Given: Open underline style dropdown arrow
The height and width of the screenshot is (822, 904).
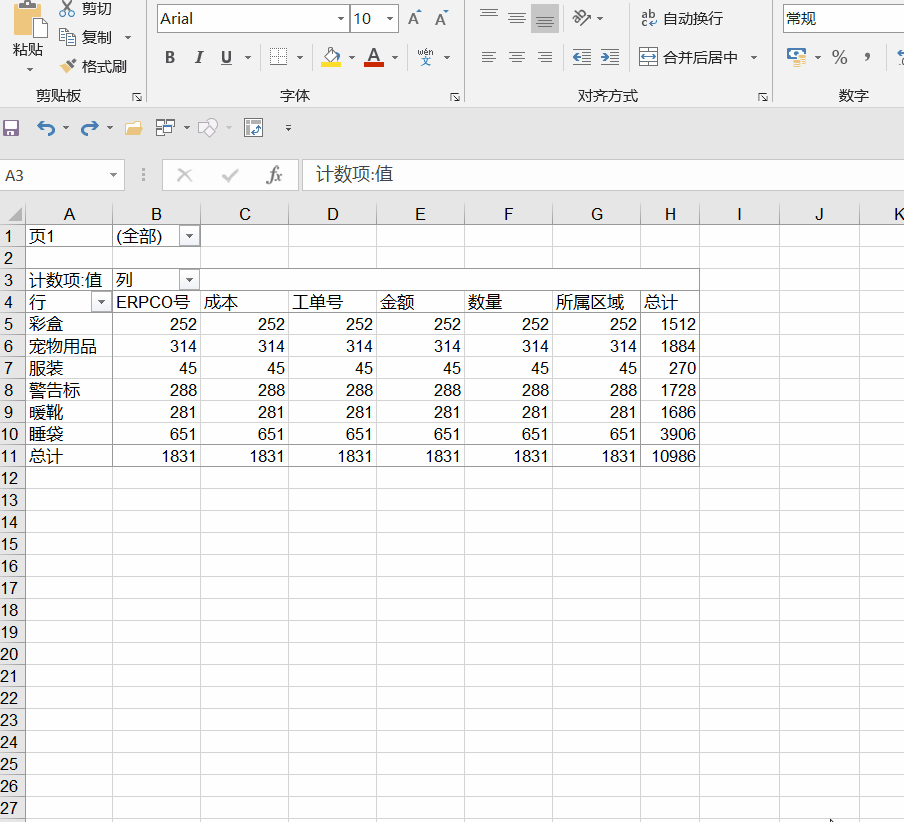Looking at the screenshot, I should coord(248,57).
